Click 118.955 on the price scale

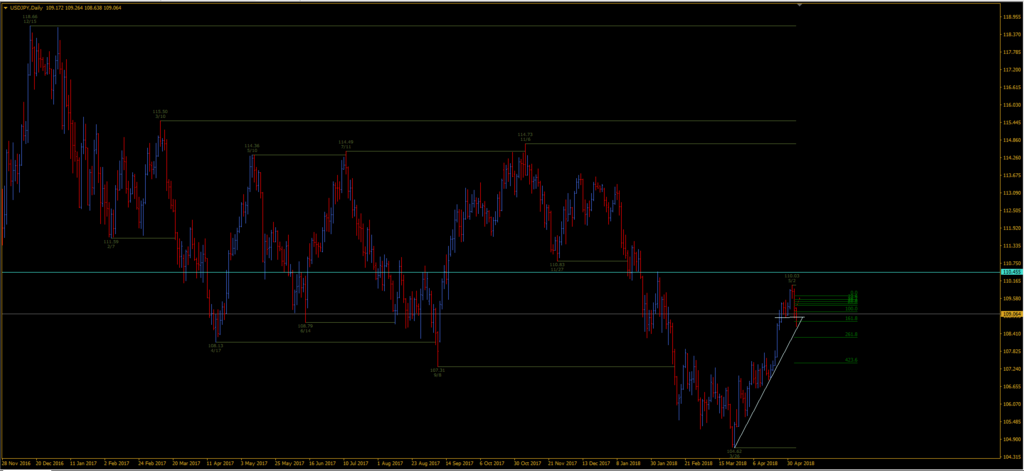[x=1012, y=16]
